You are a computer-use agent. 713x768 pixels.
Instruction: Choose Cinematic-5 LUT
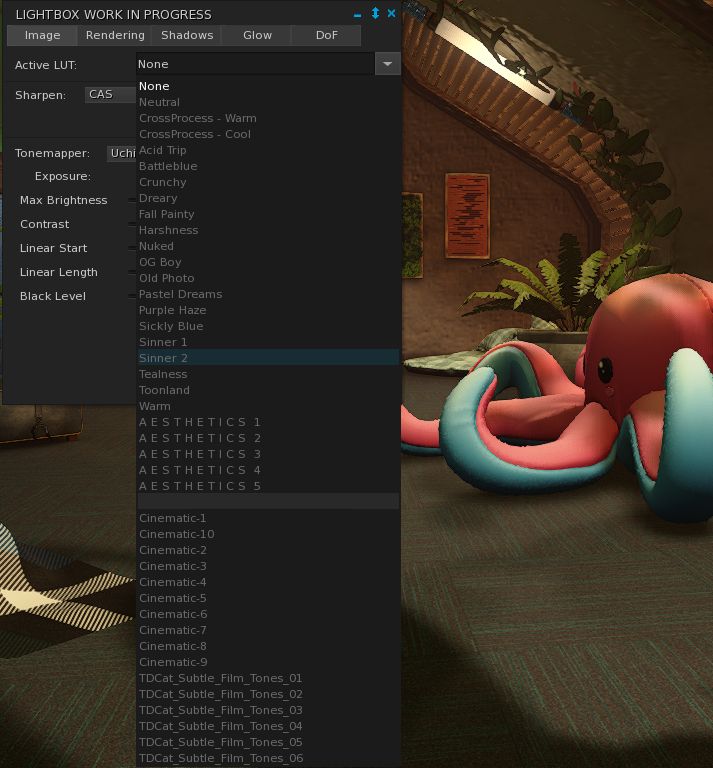tap(268, 598)
